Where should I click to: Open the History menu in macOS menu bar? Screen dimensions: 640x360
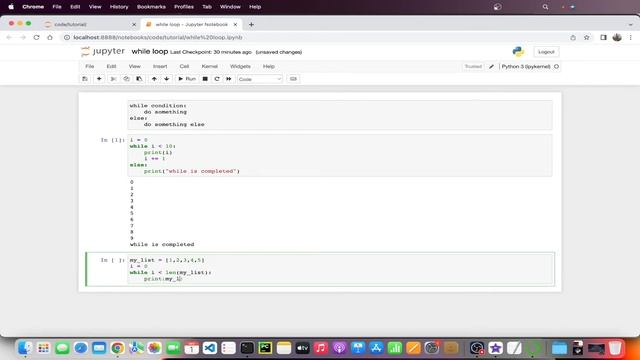[119, 7]
